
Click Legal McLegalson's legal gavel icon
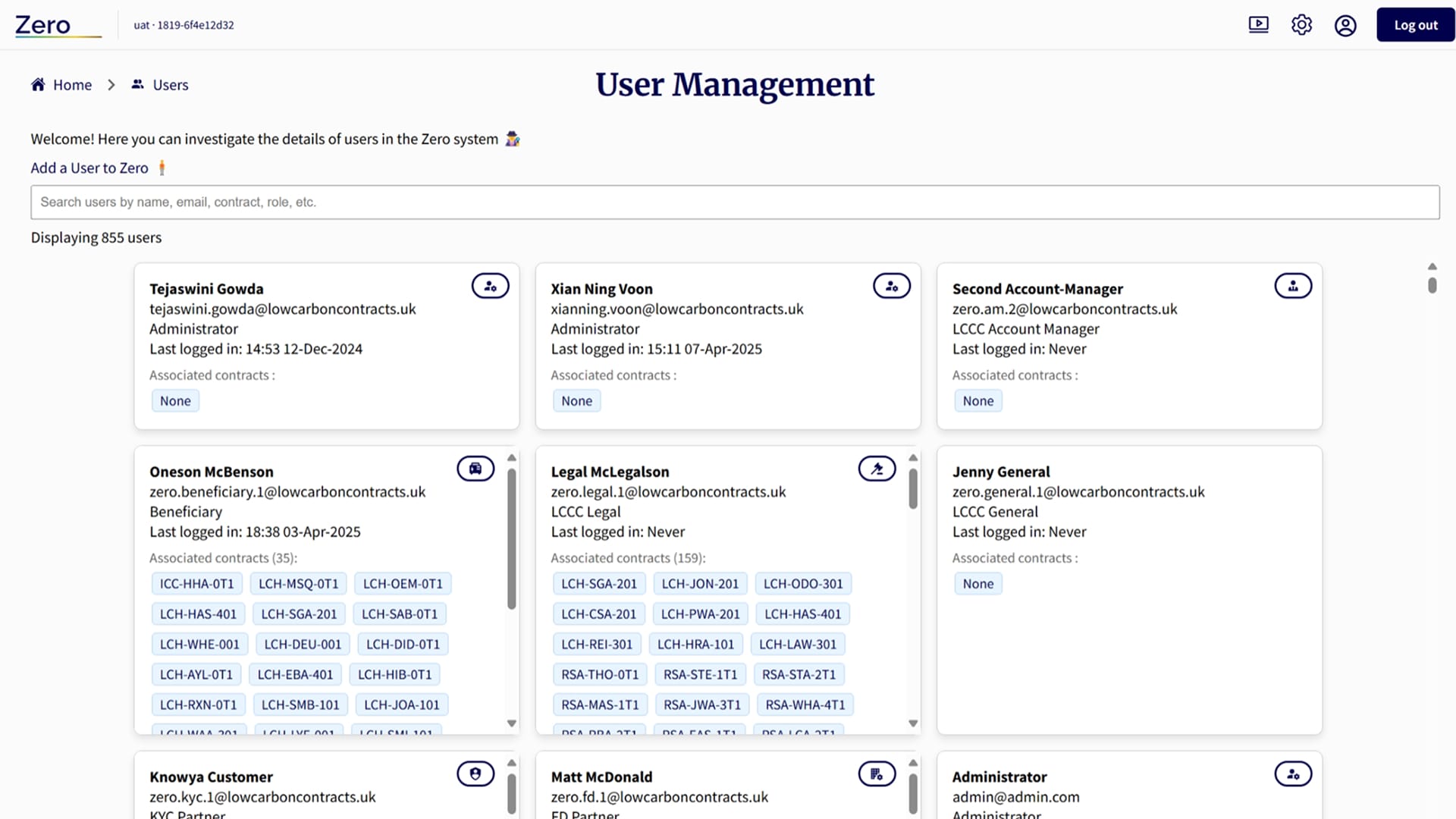click(x=877, y=469)
